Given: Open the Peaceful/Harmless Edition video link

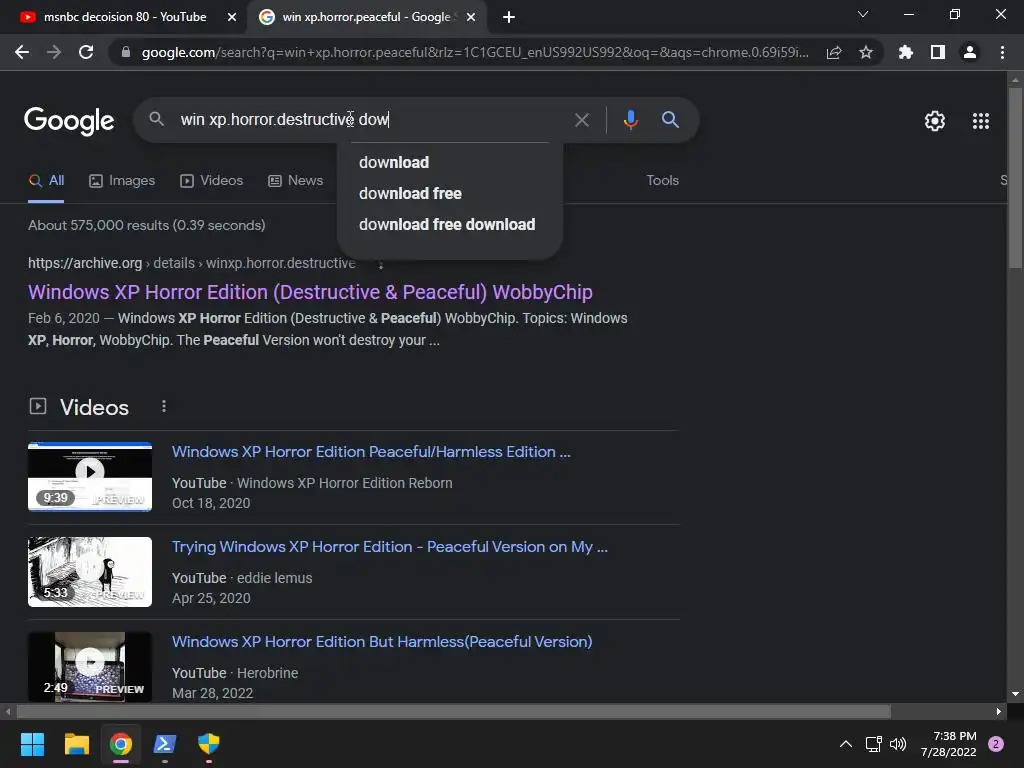Looking at the screenshot, I should 371,452.
